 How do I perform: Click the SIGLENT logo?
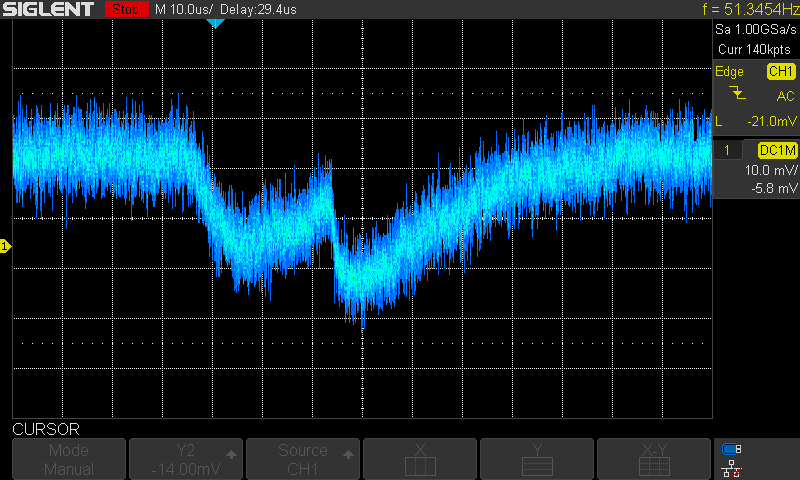(x=48, y=9)
